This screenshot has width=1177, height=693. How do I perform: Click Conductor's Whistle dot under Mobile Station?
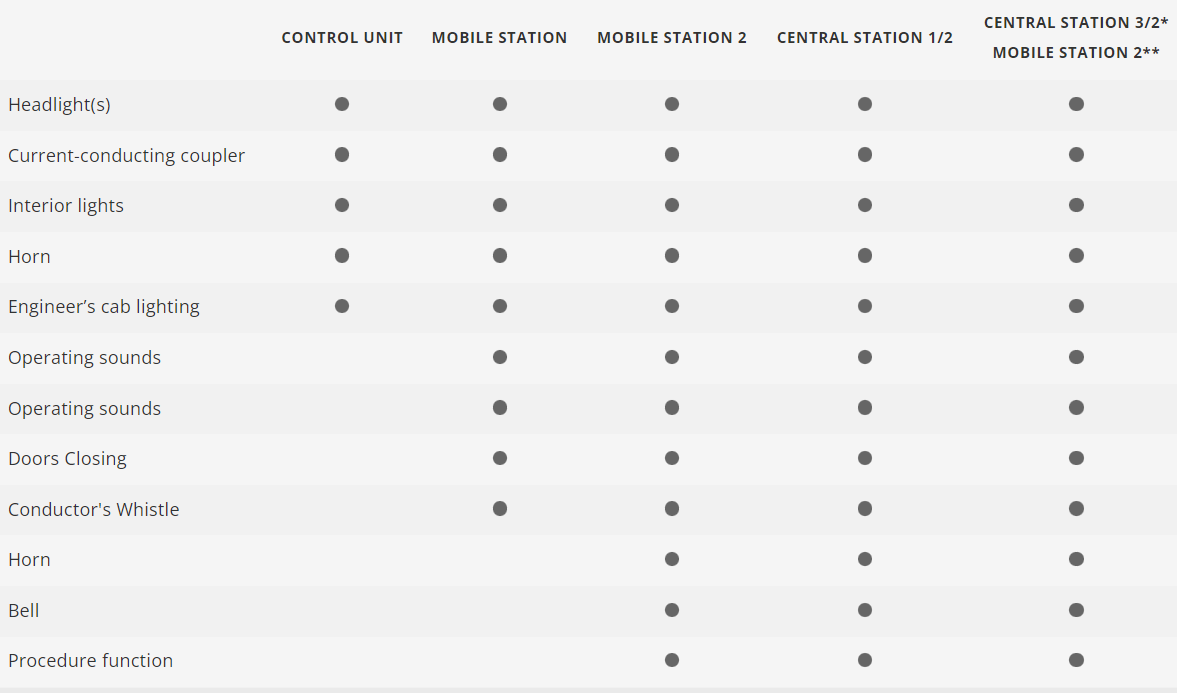coord(500,509)
